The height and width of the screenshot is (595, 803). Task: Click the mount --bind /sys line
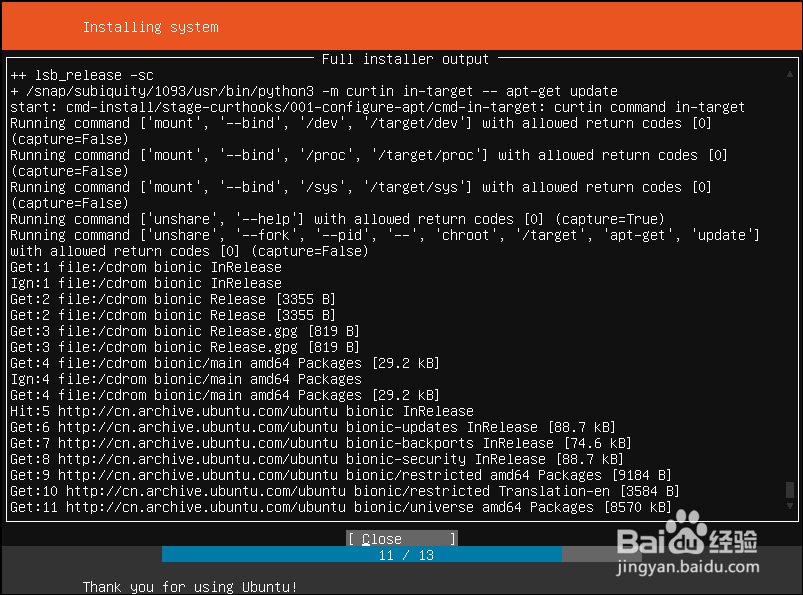[x=361, y=187]
